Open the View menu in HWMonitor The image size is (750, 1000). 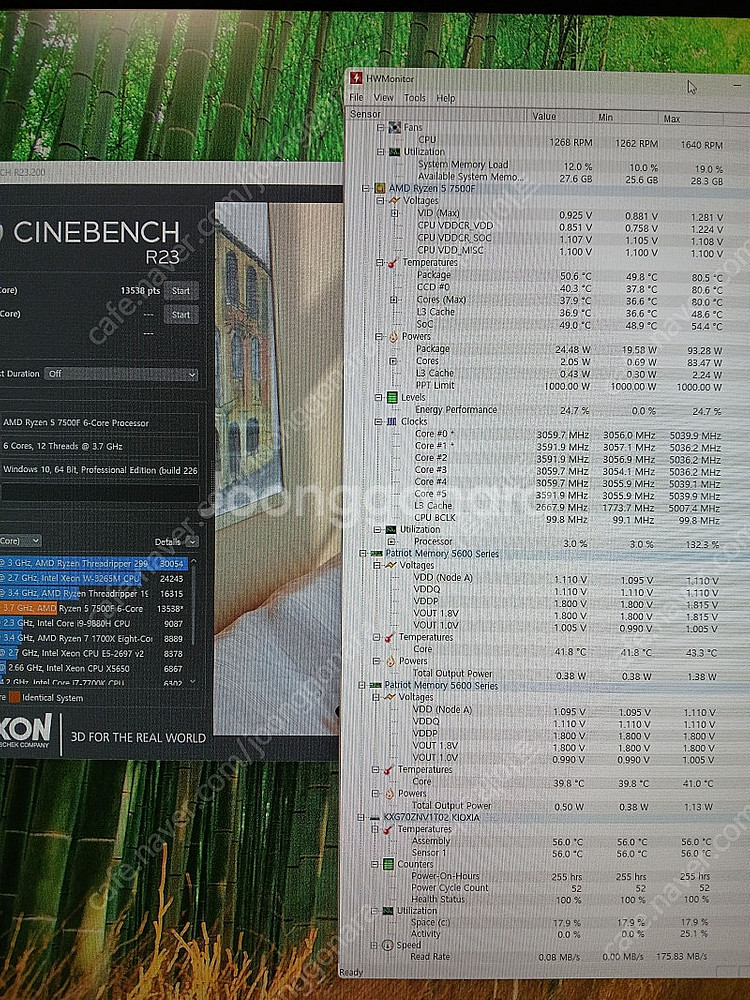click(x=383, y=98)
